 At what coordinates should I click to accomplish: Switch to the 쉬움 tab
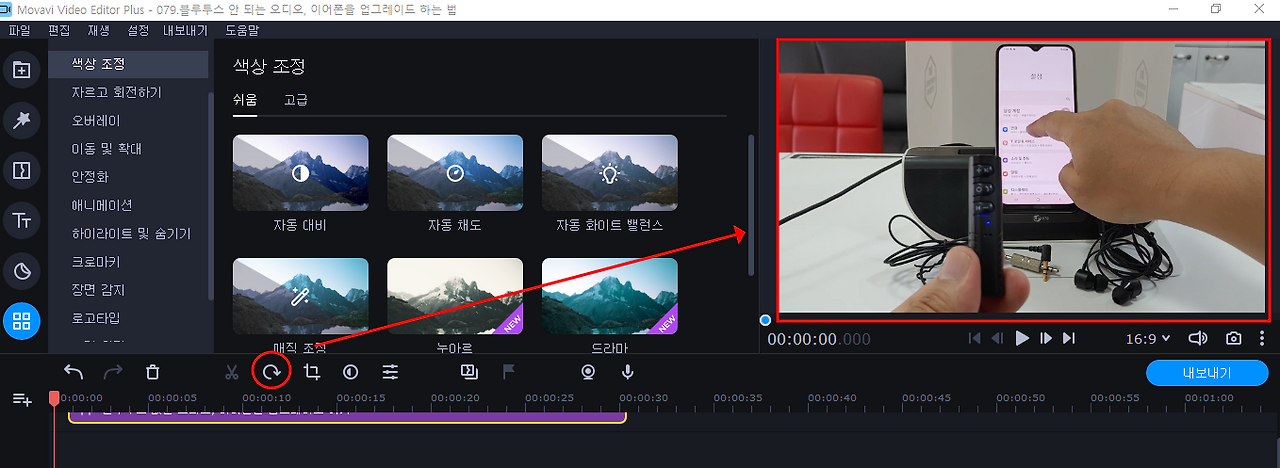pyautogui.click(x=245, y=99)
